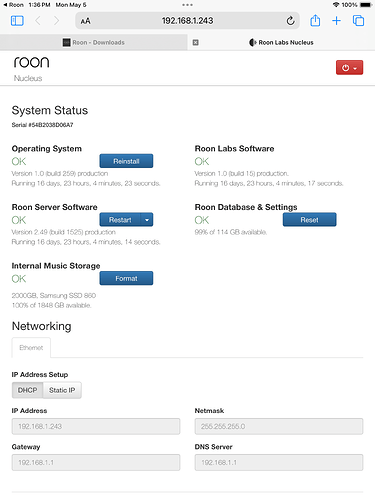Go forward to the next page
The image size is (375, 500).
click(x=57, y=21)
